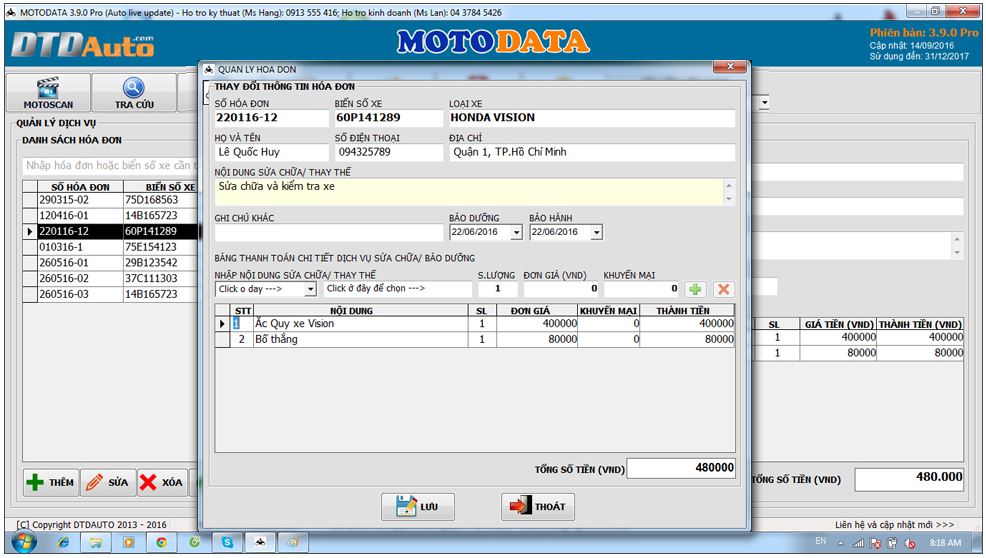This screenshot has height=558, width=986.
Task: Click muted volume tray icon
Action: click(909, 543)
